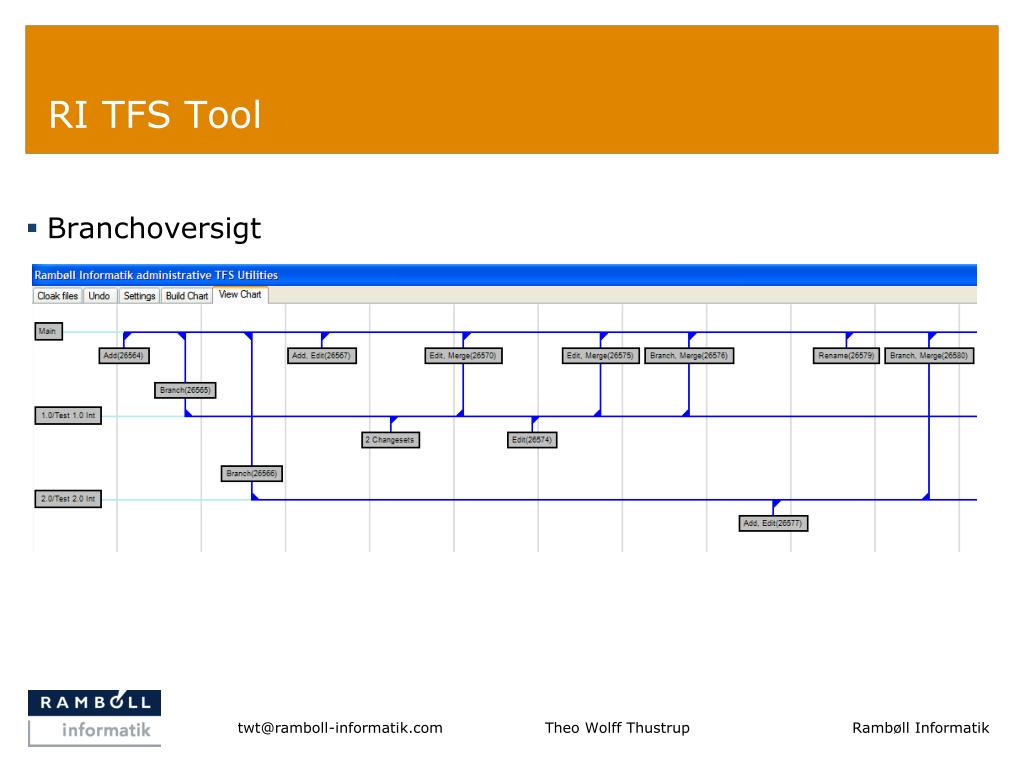This screenshot has height=768, width=1024.
Task: Click the 2.0/Test 2.0 Int branch label
Action: [68, 499]
